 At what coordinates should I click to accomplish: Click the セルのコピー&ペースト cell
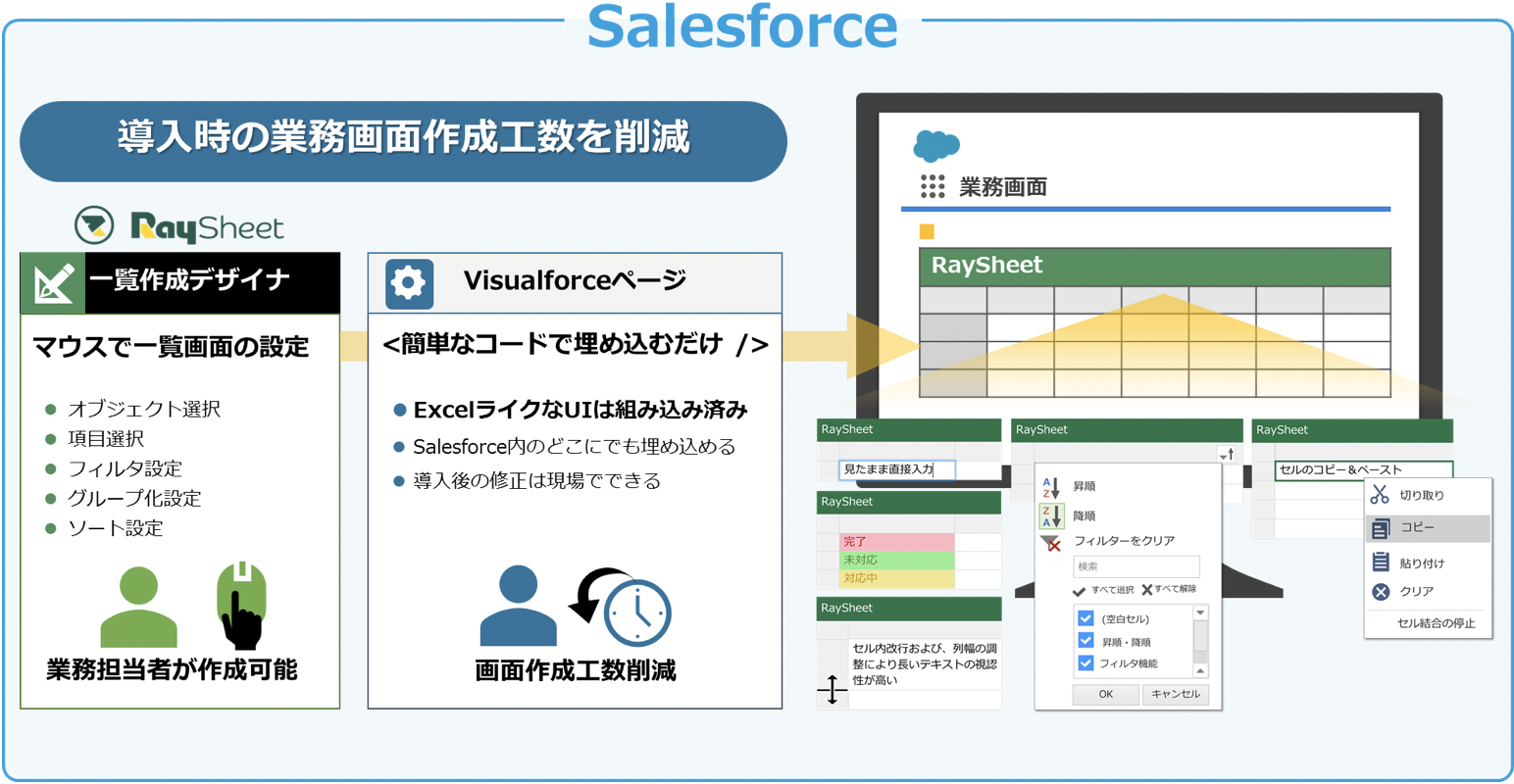point(1363,470)
